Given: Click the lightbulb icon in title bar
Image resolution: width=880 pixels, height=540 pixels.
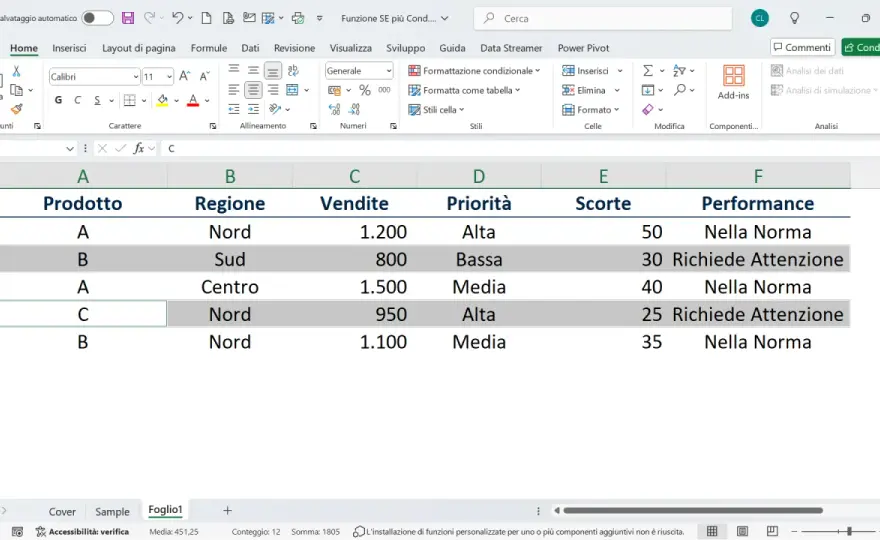Looking at the screenshot, I should coord(794,18).
